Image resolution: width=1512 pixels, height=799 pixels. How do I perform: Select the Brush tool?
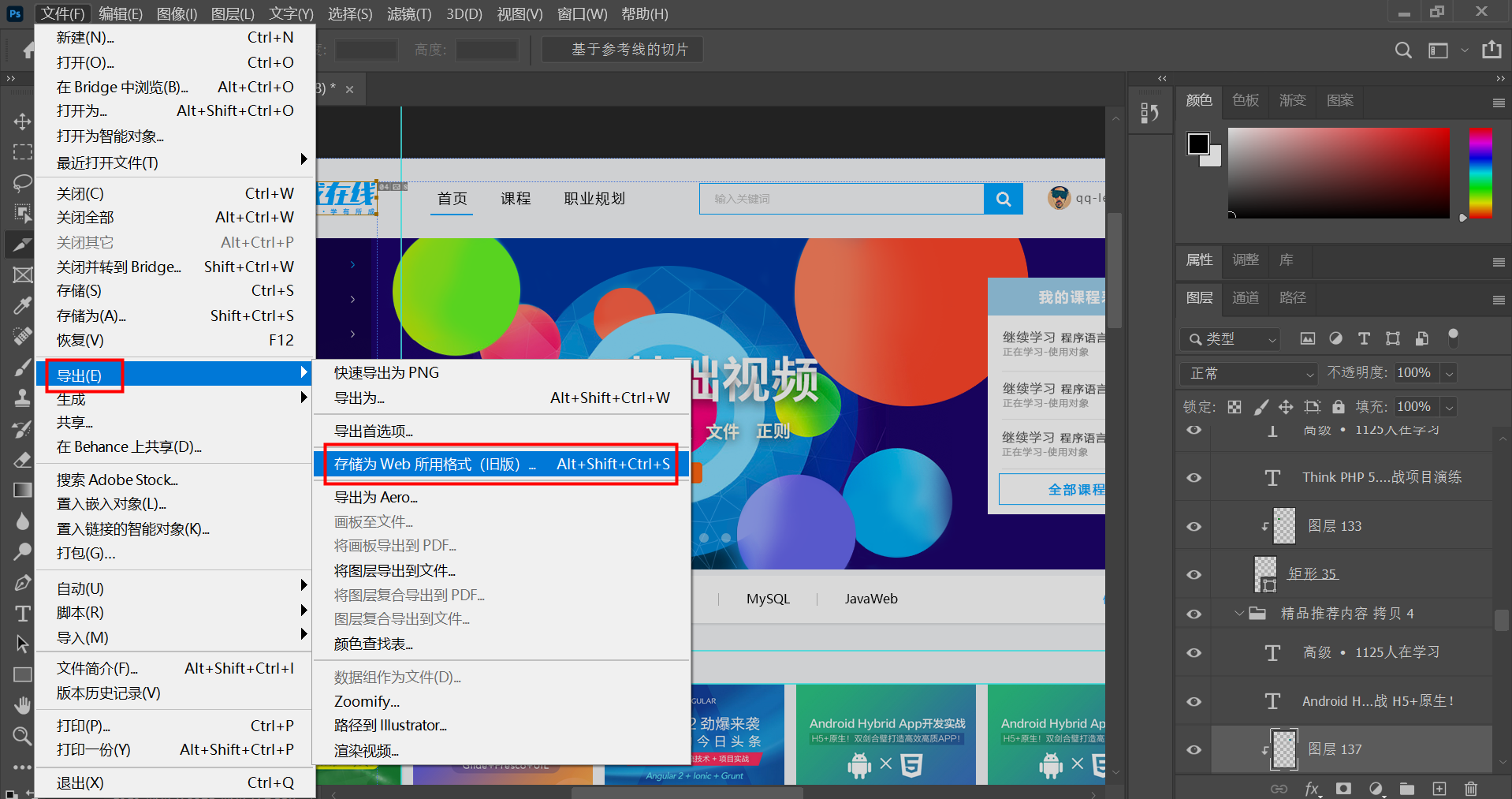(x=22, y=367)
